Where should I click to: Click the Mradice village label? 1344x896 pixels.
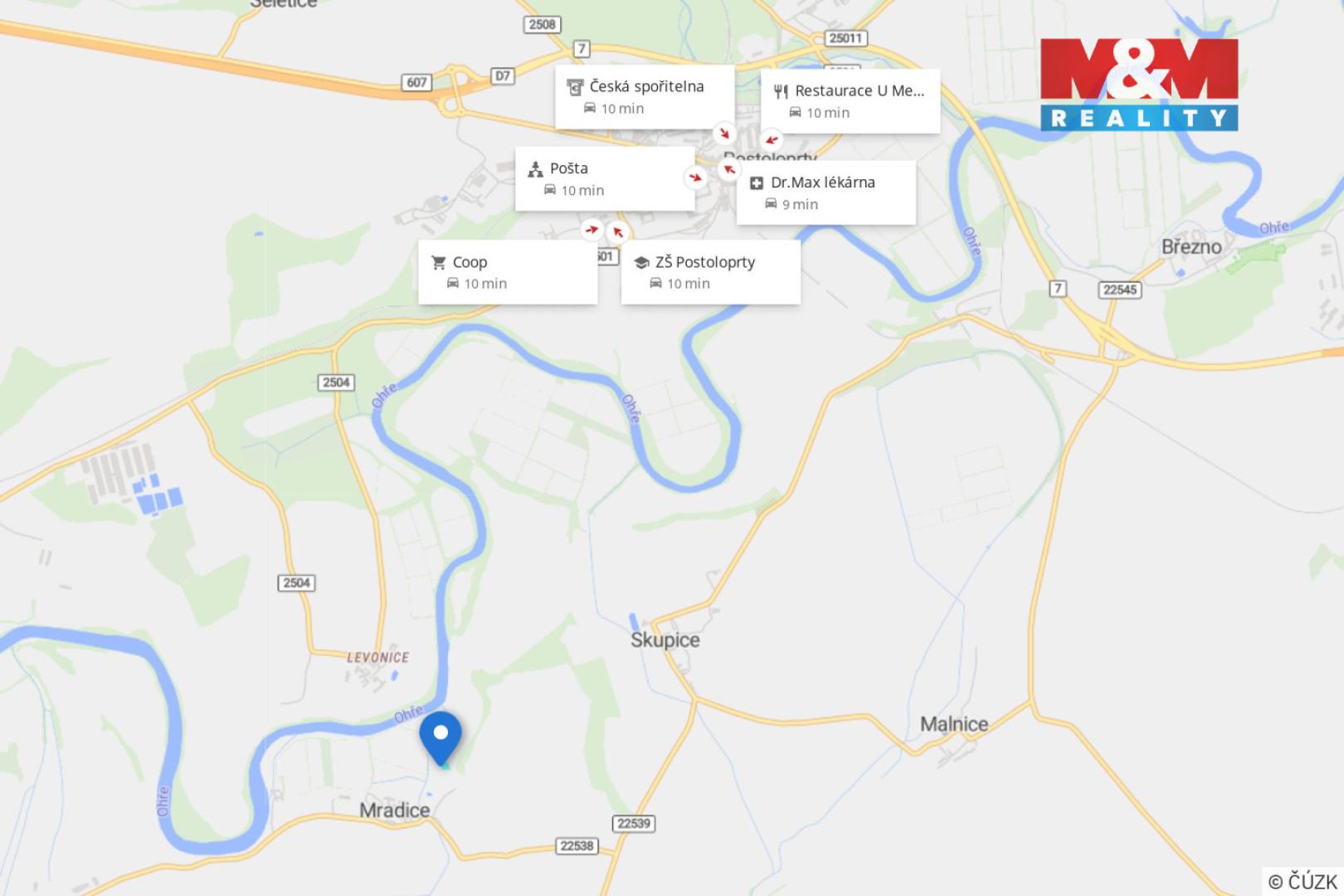(x=394, y=810)
